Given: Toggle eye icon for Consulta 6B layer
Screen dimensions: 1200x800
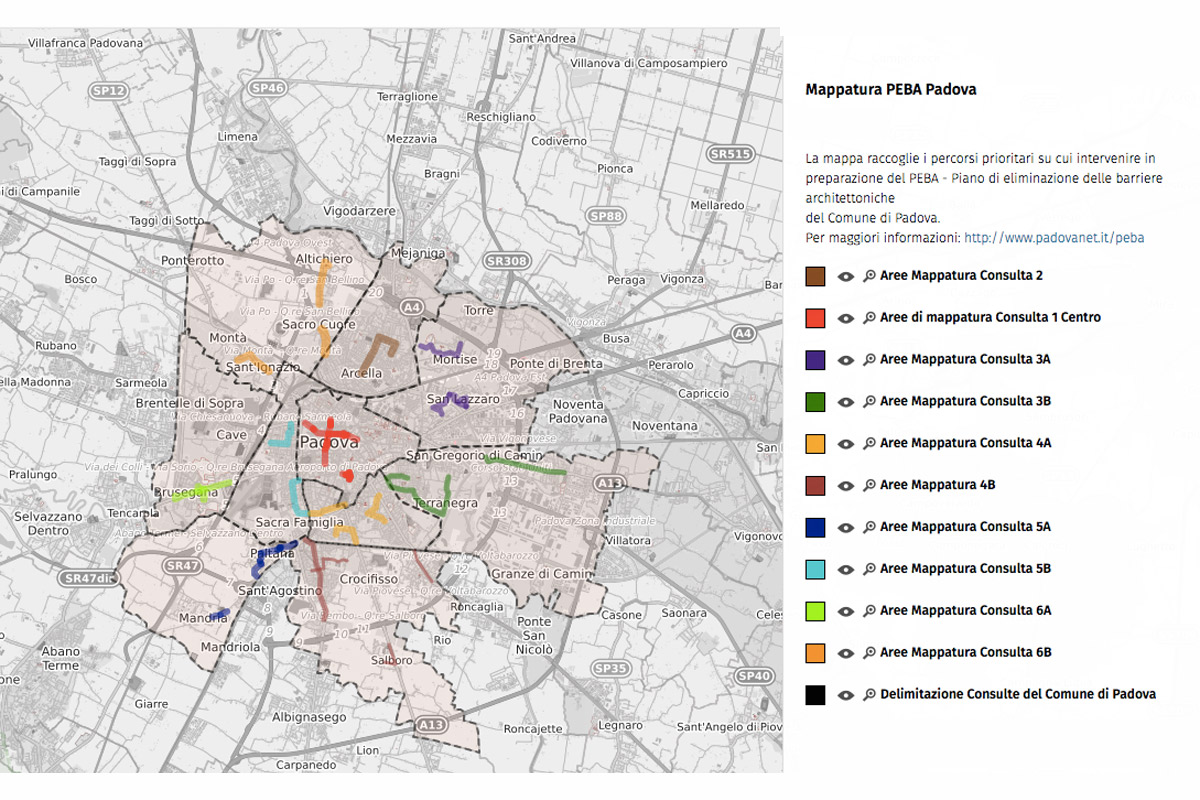Looking at the screenshot, I should 846,653.
